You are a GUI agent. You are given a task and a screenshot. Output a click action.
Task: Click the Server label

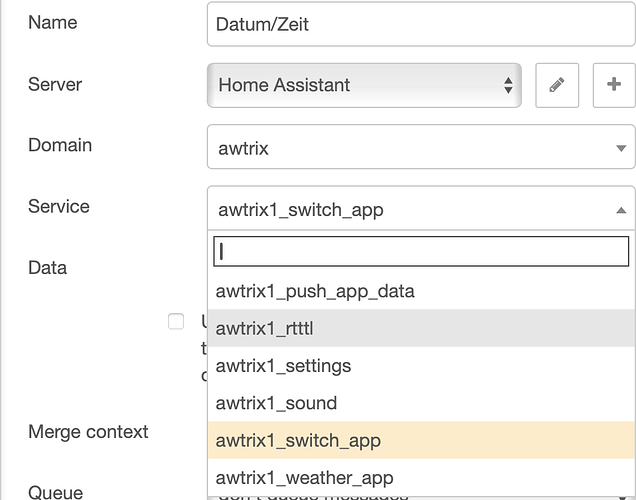55,84
